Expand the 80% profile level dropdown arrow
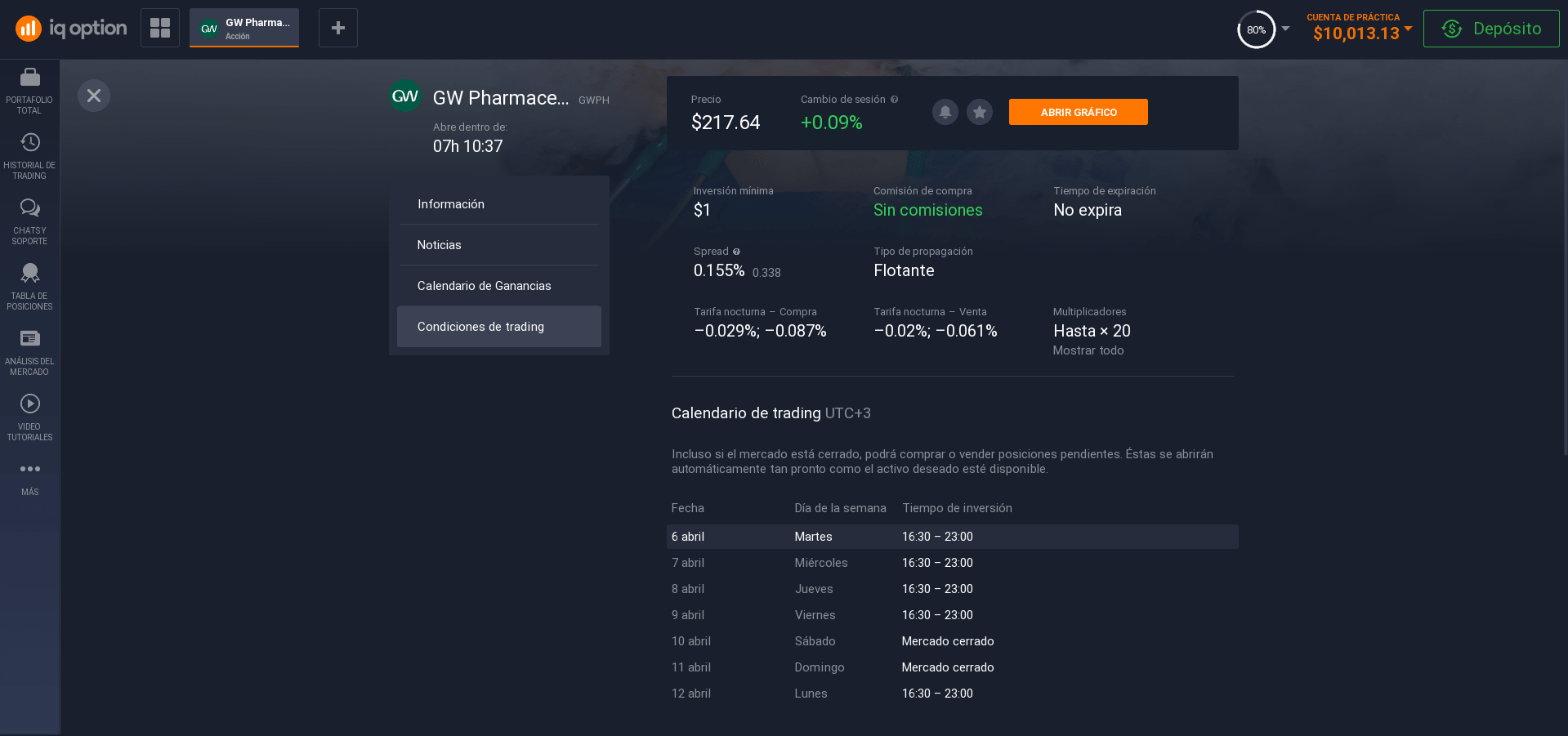This screenshot has height=736, width=1568. (1285, 29)
